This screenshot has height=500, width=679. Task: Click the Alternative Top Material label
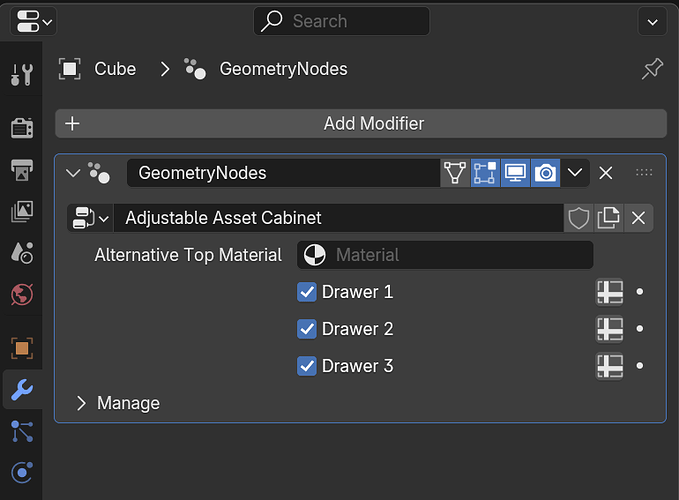(188, 255)
